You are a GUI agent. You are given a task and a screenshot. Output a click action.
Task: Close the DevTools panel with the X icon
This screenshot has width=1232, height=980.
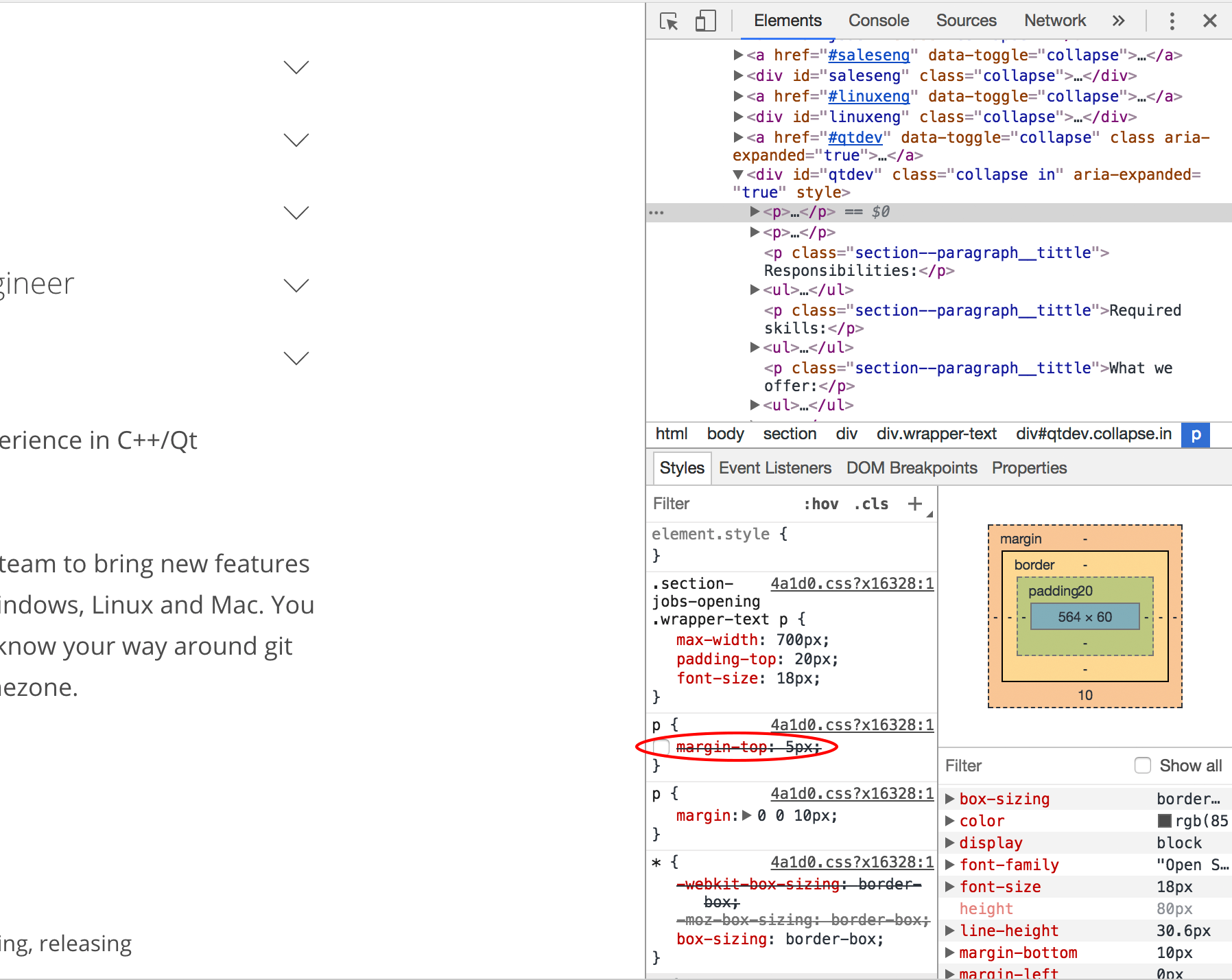click(1209, 21)
